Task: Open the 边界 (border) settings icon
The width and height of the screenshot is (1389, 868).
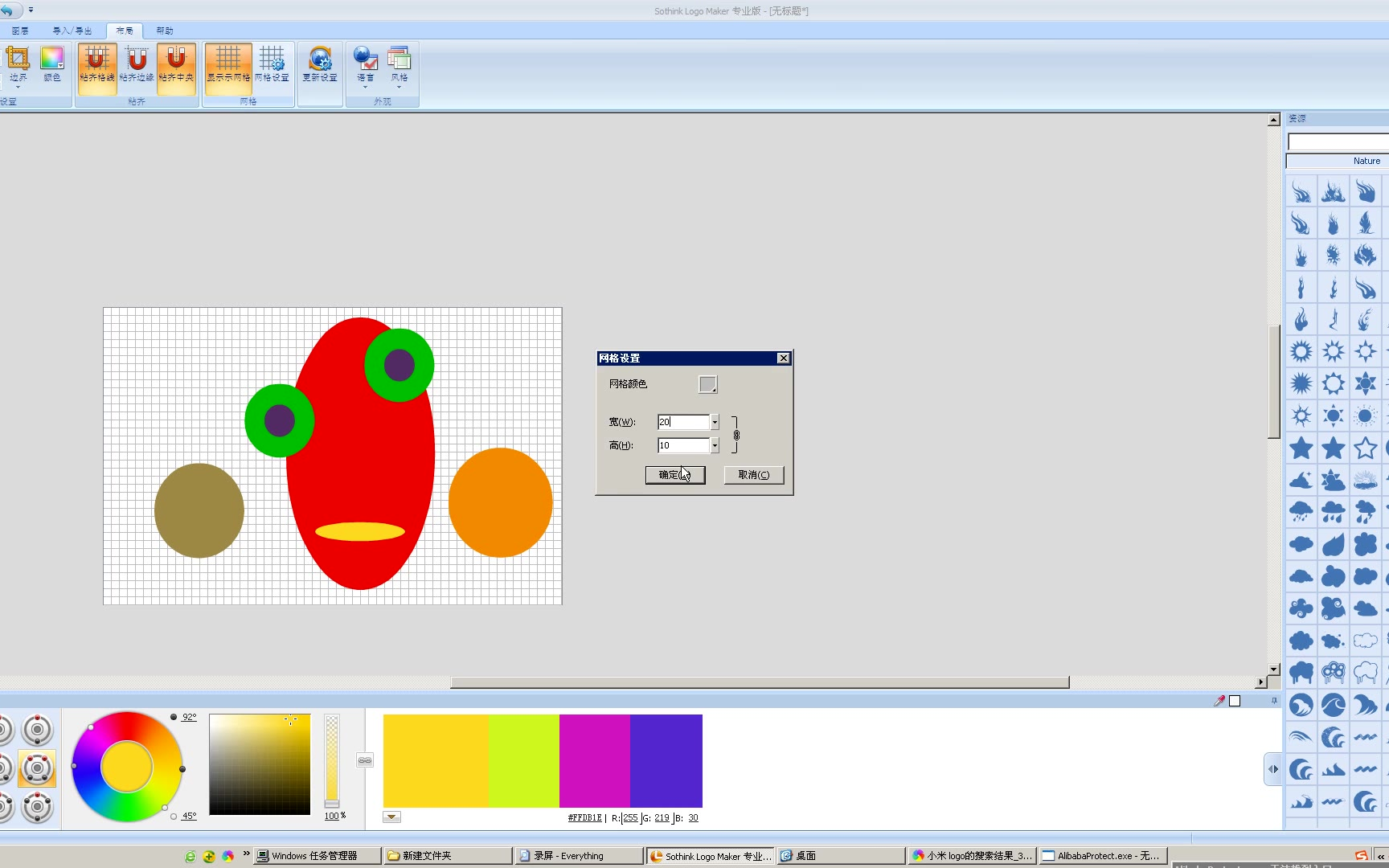Action: (18, 63)
